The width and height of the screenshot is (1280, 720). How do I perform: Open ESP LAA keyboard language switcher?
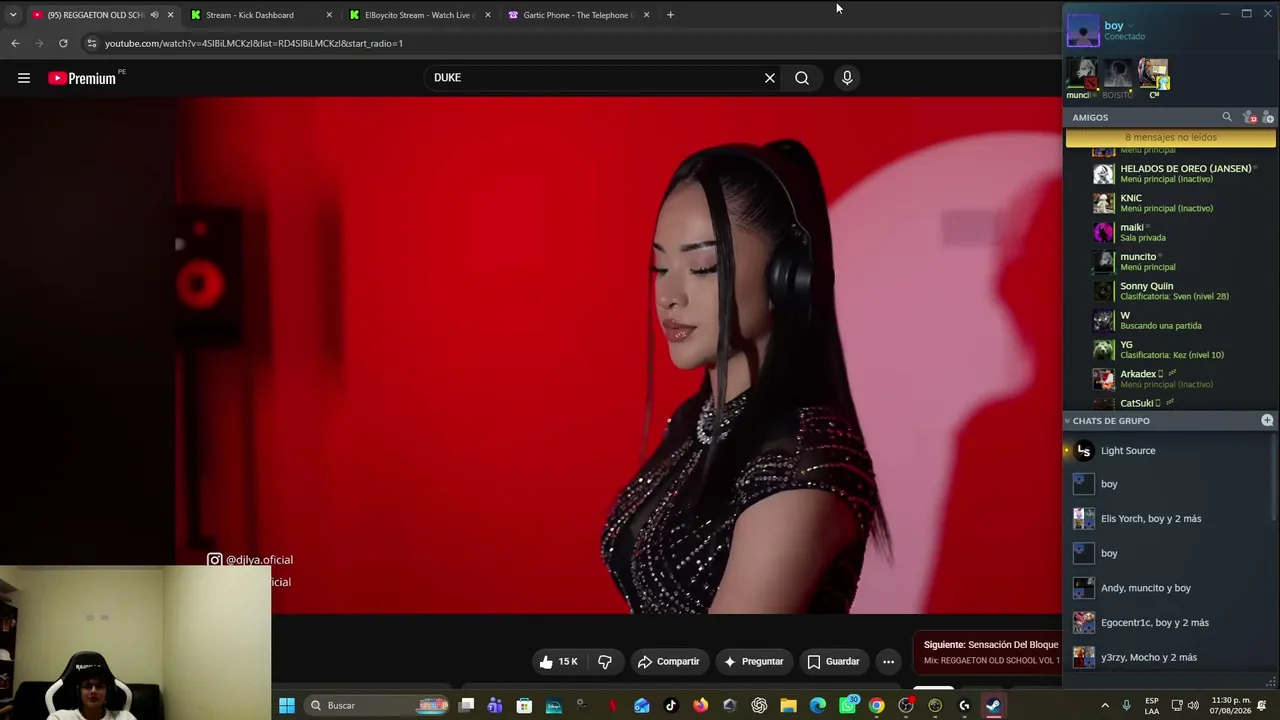[x=1152, y=705]
